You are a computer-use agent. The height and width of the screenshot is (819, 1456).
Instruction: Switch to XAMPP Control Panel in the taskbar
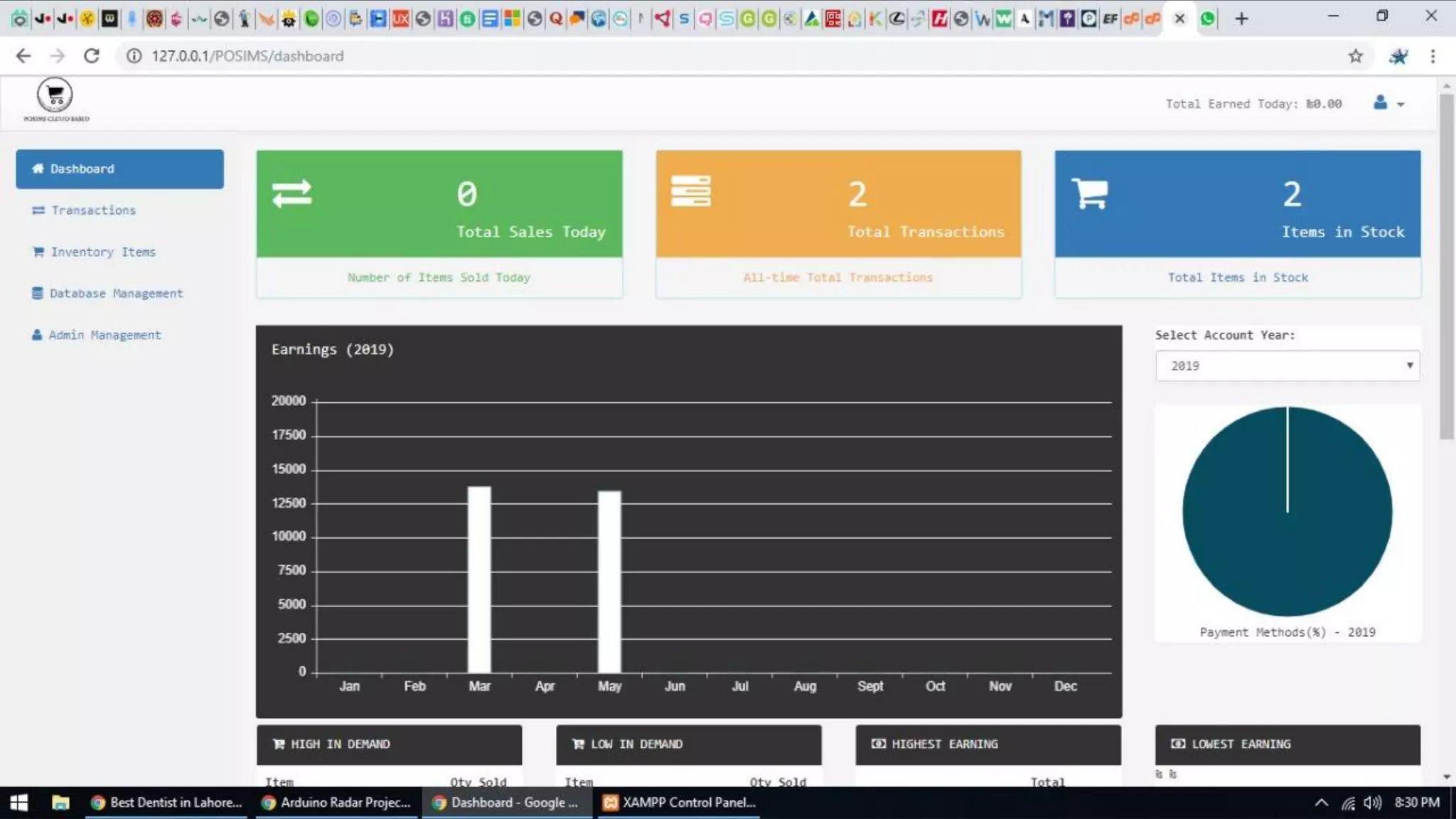[679, 803]
